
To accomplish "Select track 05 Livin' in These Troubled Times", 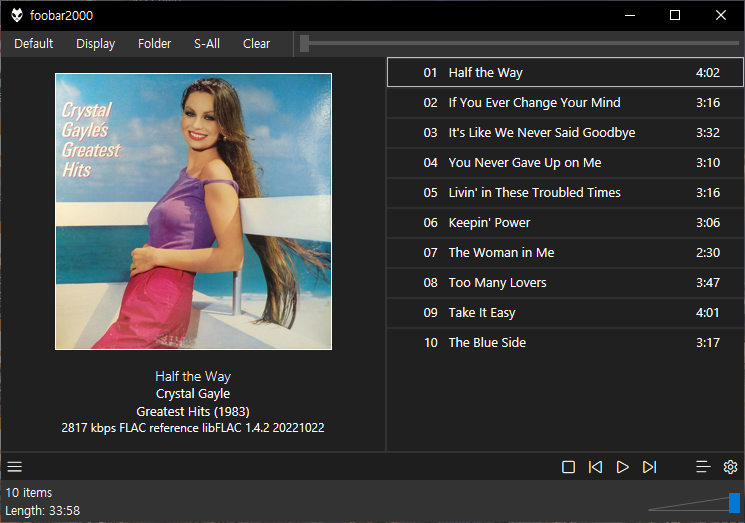I will [565, 192].
